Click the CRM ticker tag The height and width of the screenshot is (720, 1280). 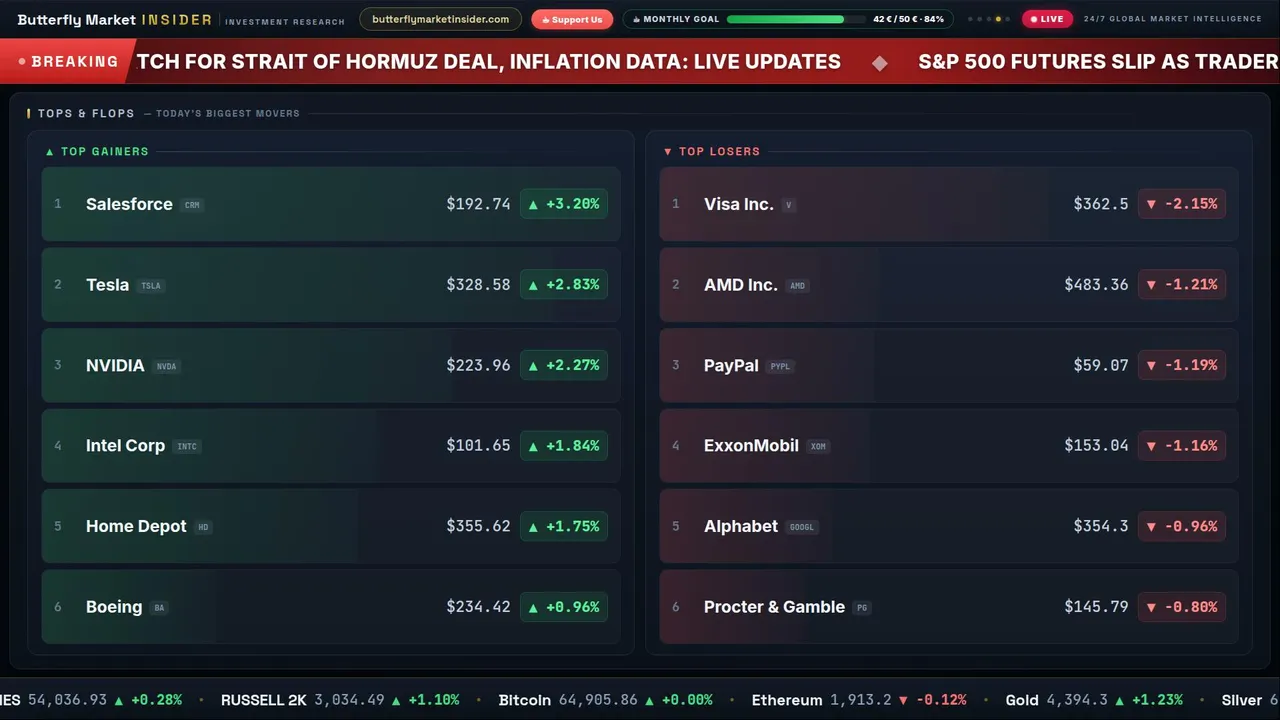(x=192, y=205)
